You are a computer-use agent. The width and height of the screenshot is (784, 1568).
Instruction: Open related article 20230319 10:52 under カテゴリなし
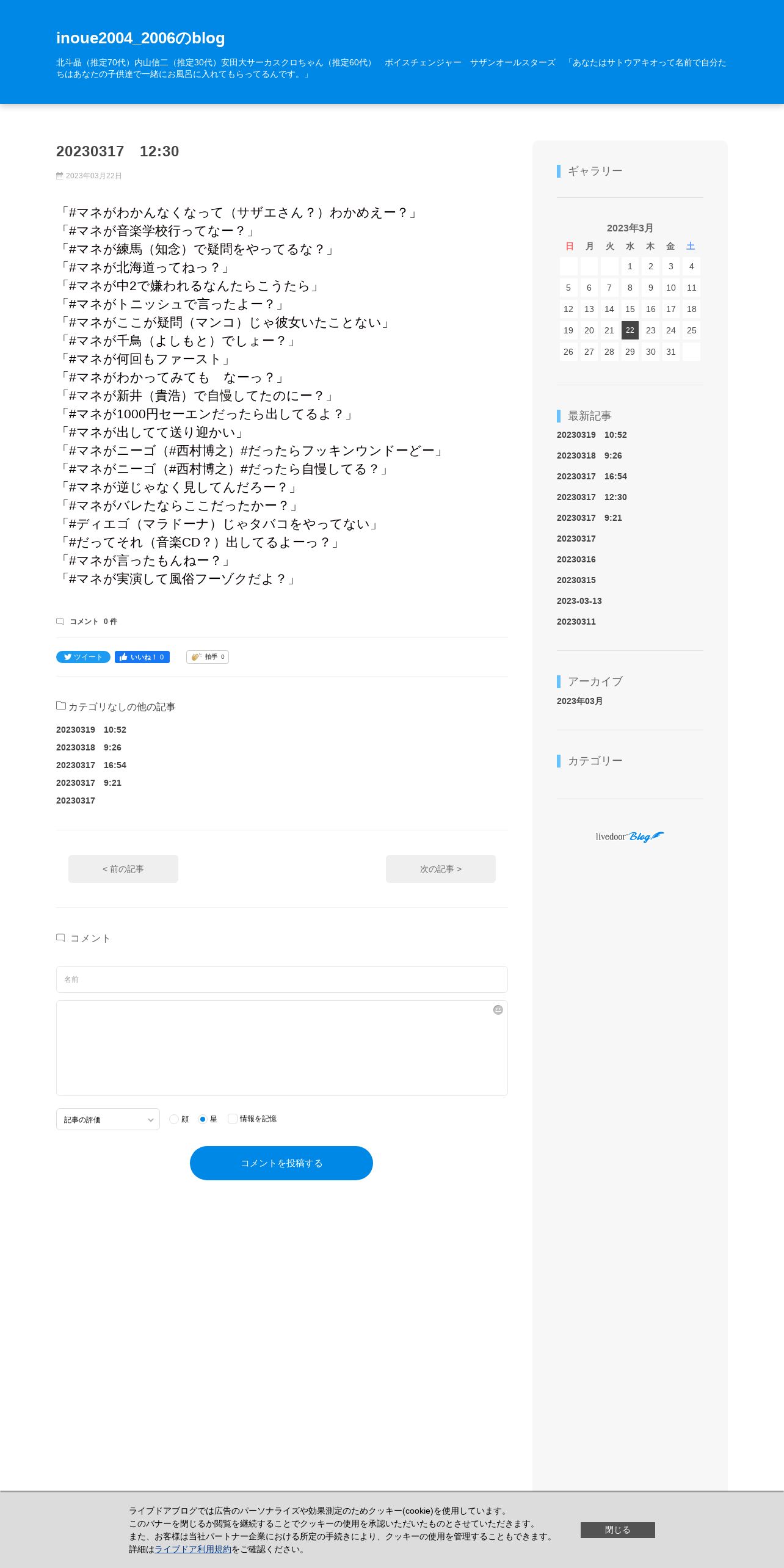click(91, 730)
